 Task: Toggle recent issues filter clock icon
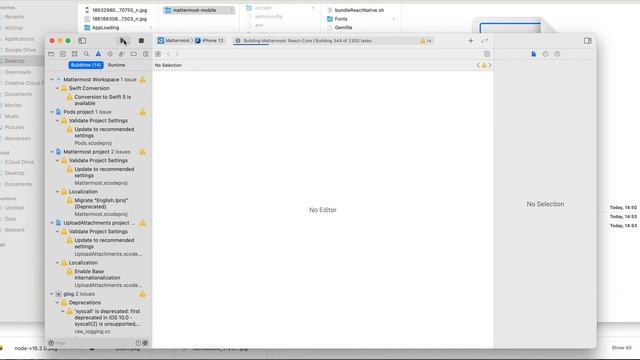138,343
